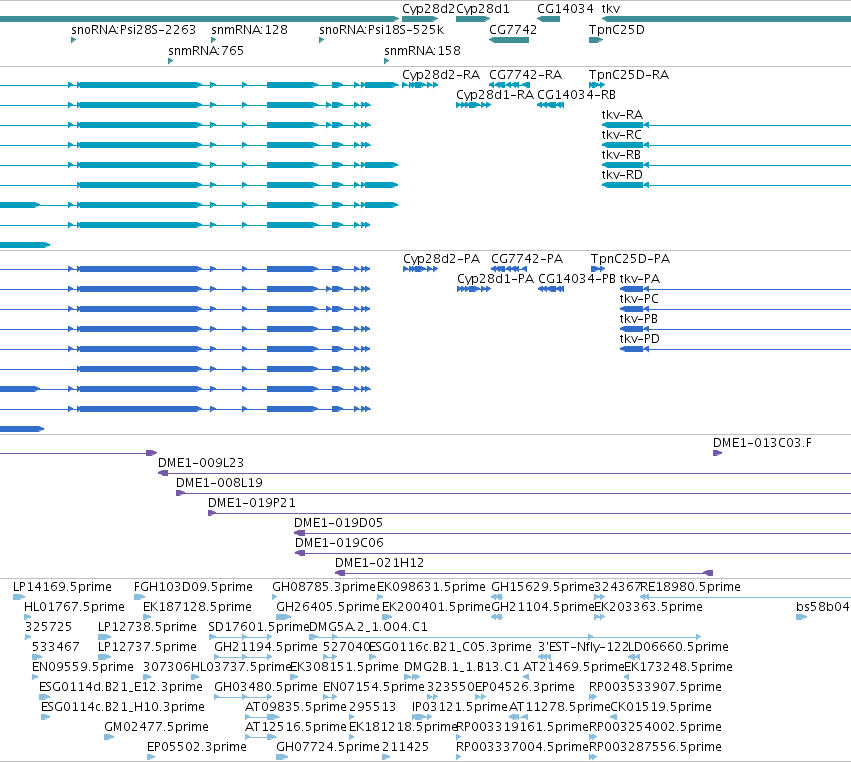The width and height of the screenshot is (851, 762).
Task: Click the TpnC25D-PA protein label
Action: (x=630, y=259)
